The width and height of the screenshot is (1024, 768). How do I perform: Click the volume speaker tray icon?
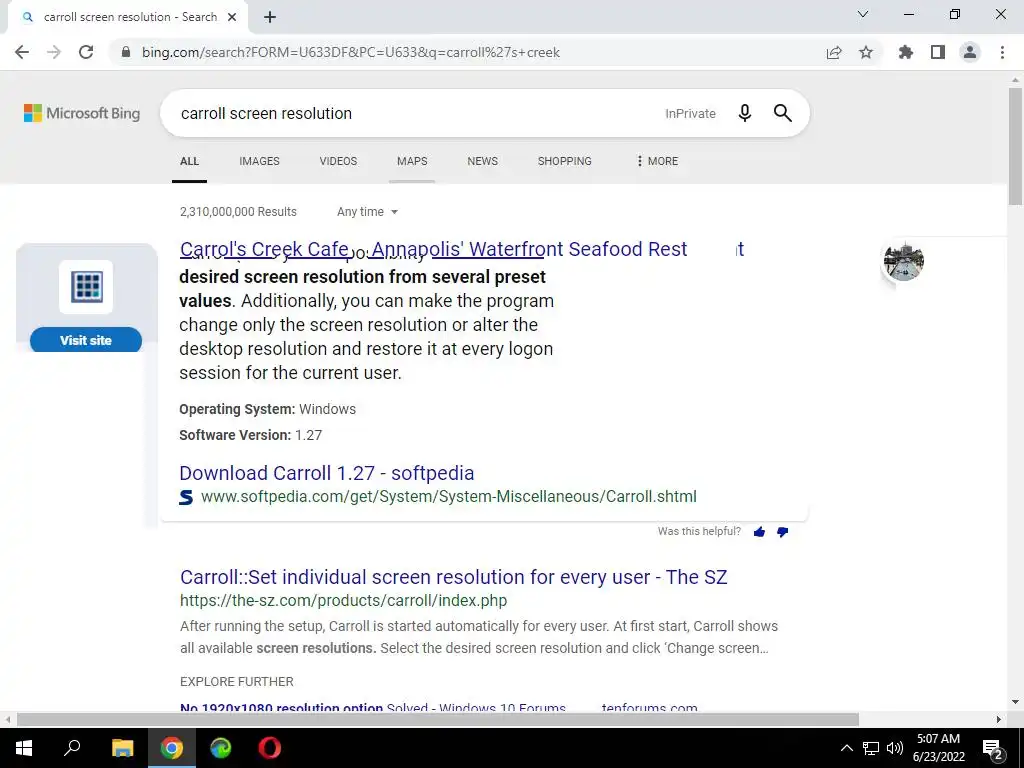(895, 748)
